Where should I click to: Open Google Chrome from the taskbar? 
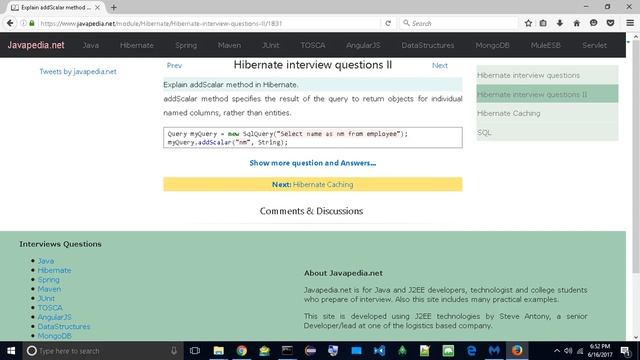[x=242, y=351]
